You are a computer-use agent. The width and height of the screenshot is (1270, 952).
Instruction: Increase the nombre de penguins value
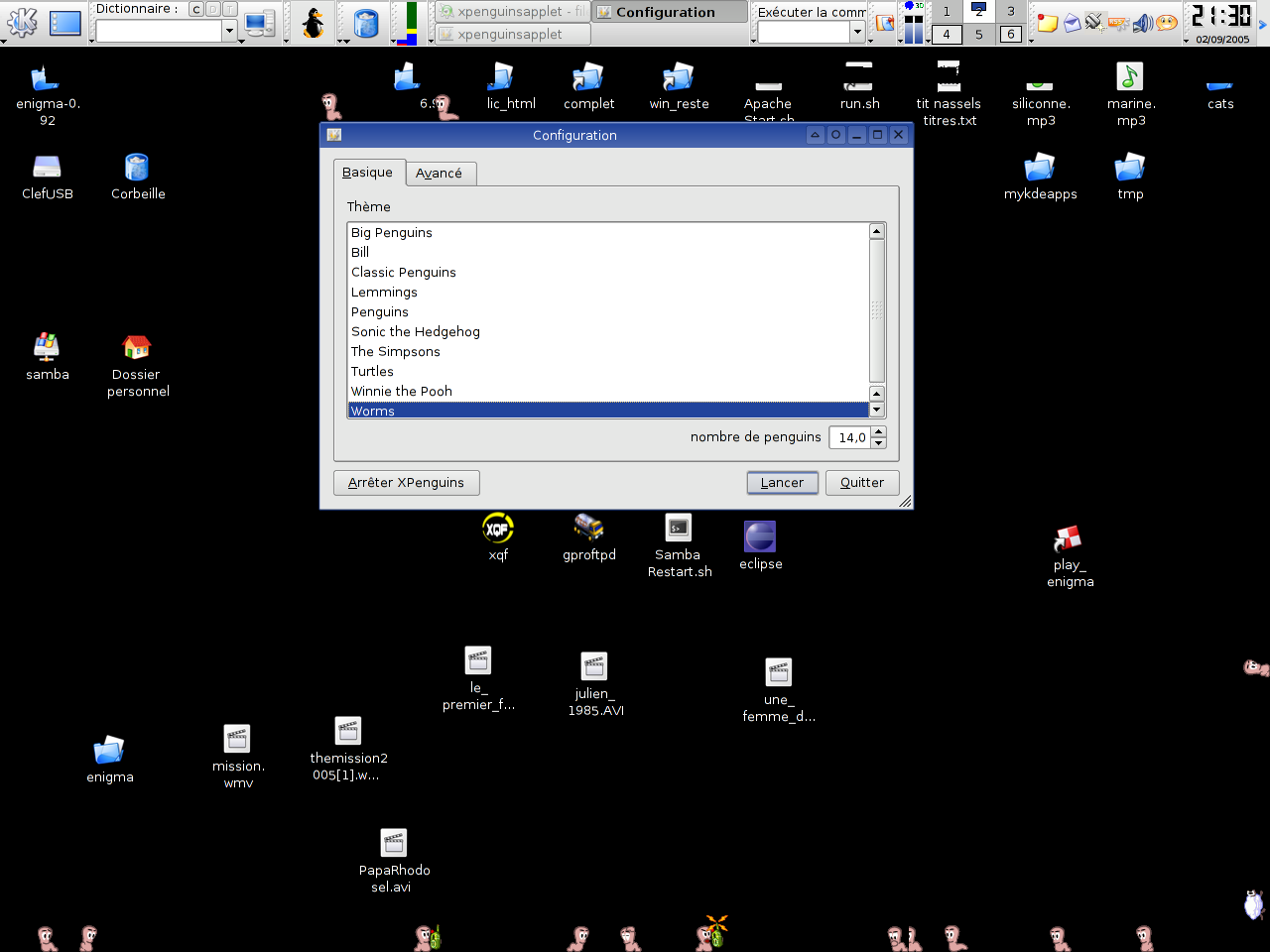click(879, 431)
